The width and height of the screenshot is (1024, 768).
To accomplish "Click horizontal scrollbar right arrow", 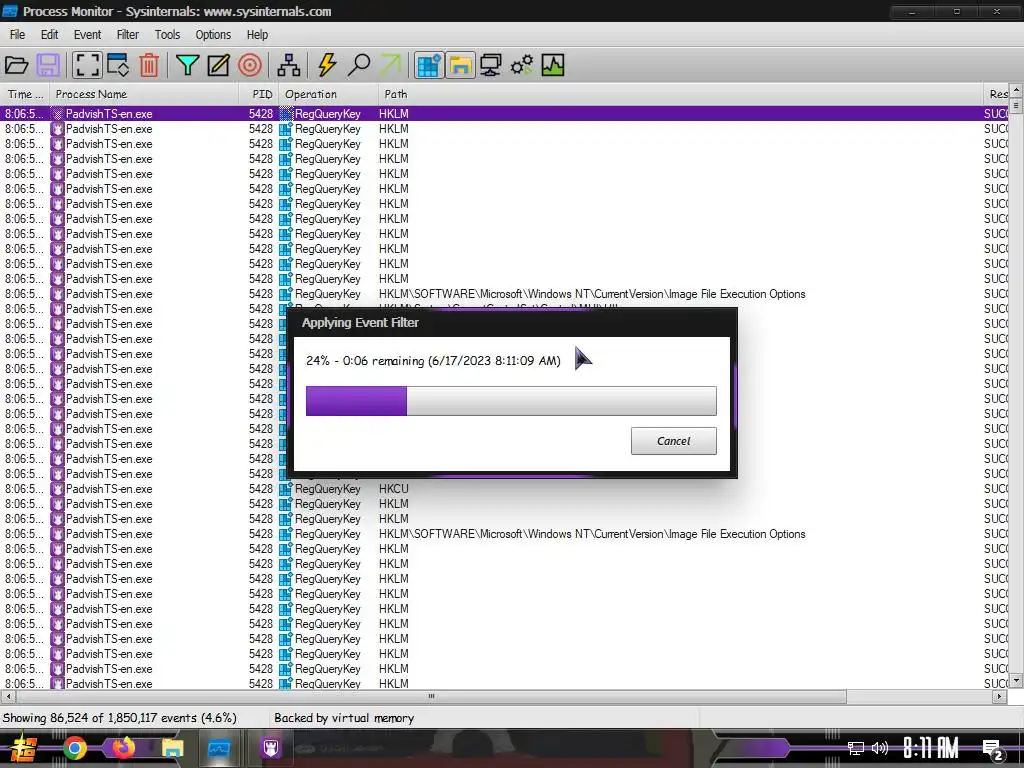I will (999, 696).
